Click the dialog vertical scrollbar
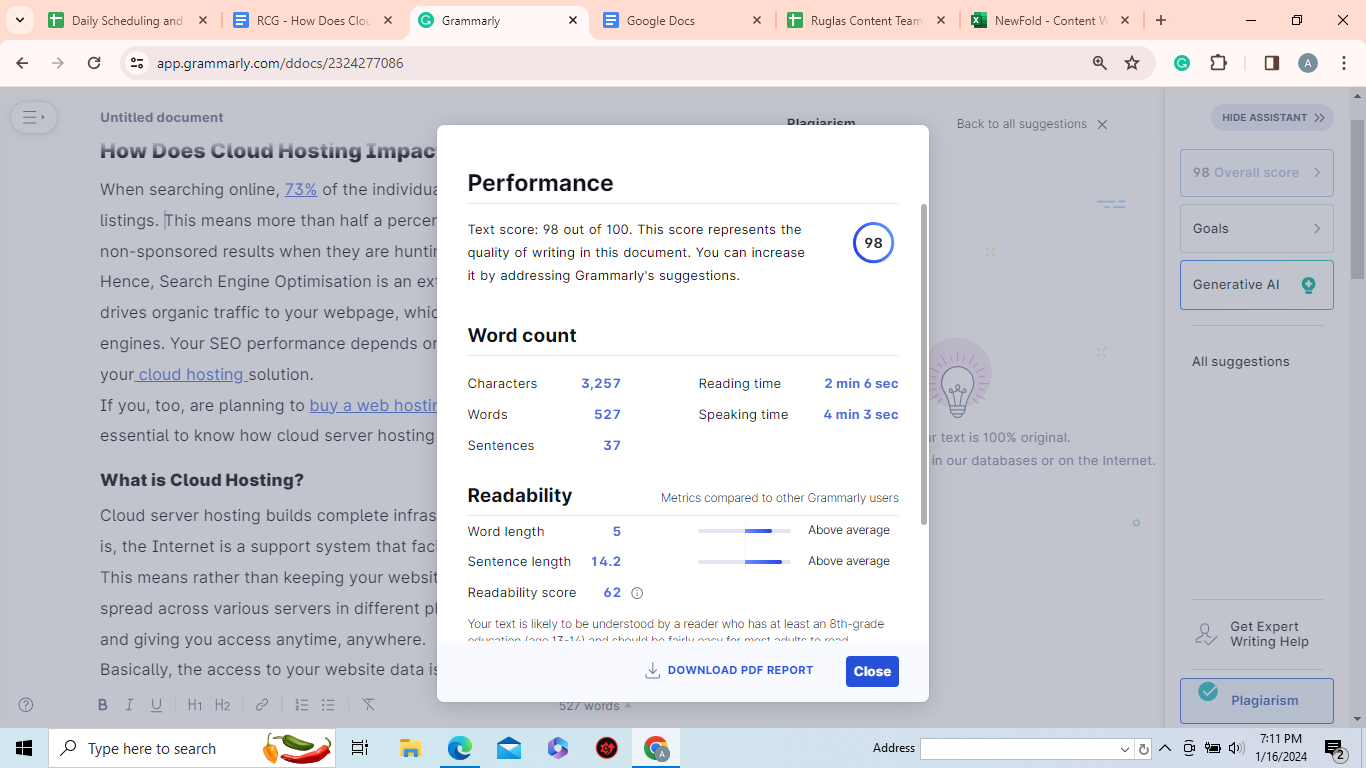Viewport: 1366px width, 768px height. pyautogui.click(x=924, y=365)
